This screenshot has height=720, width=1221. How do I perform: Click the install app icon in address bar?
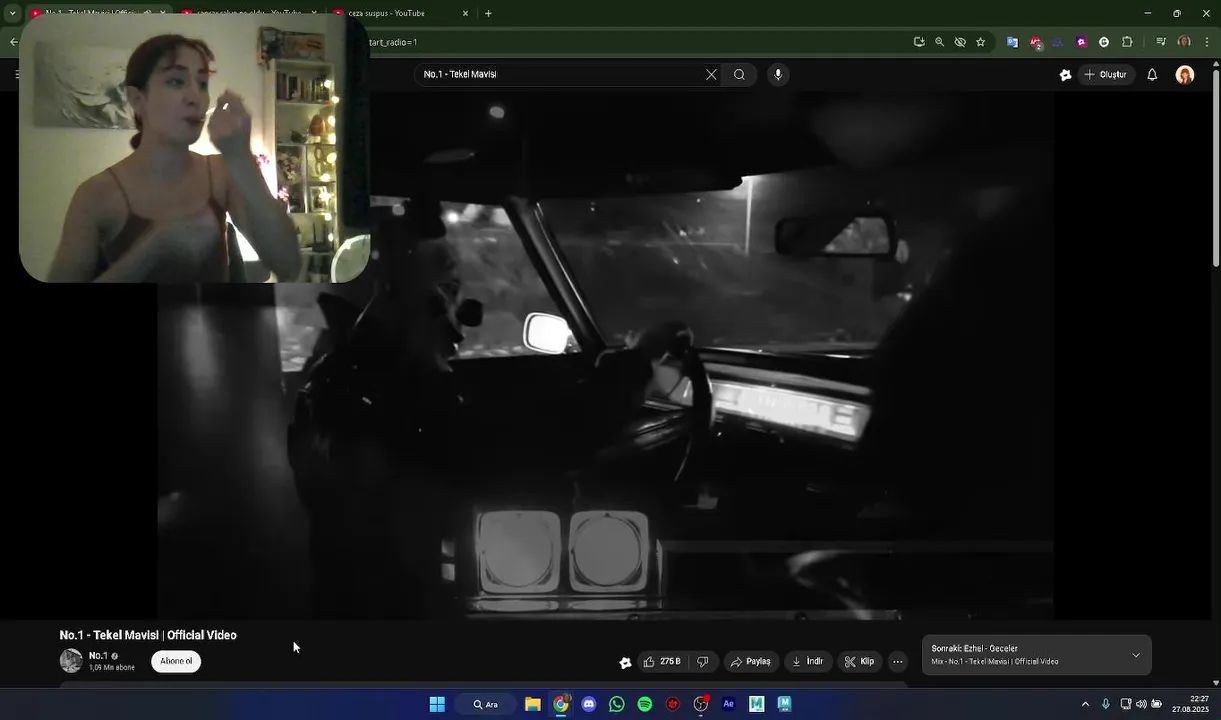(919, 42)
